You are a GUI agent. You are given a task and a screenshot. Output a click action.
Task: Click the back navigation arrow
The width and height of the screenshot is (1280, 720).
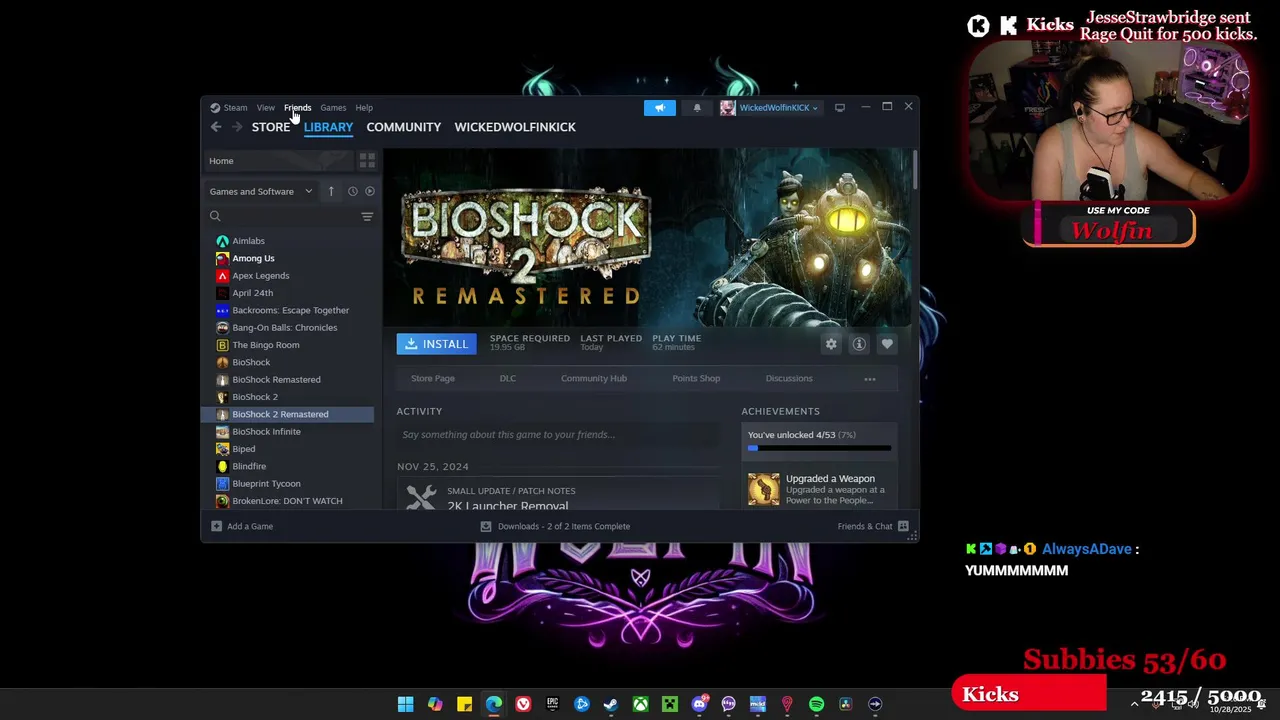click(x=216, y=127)
